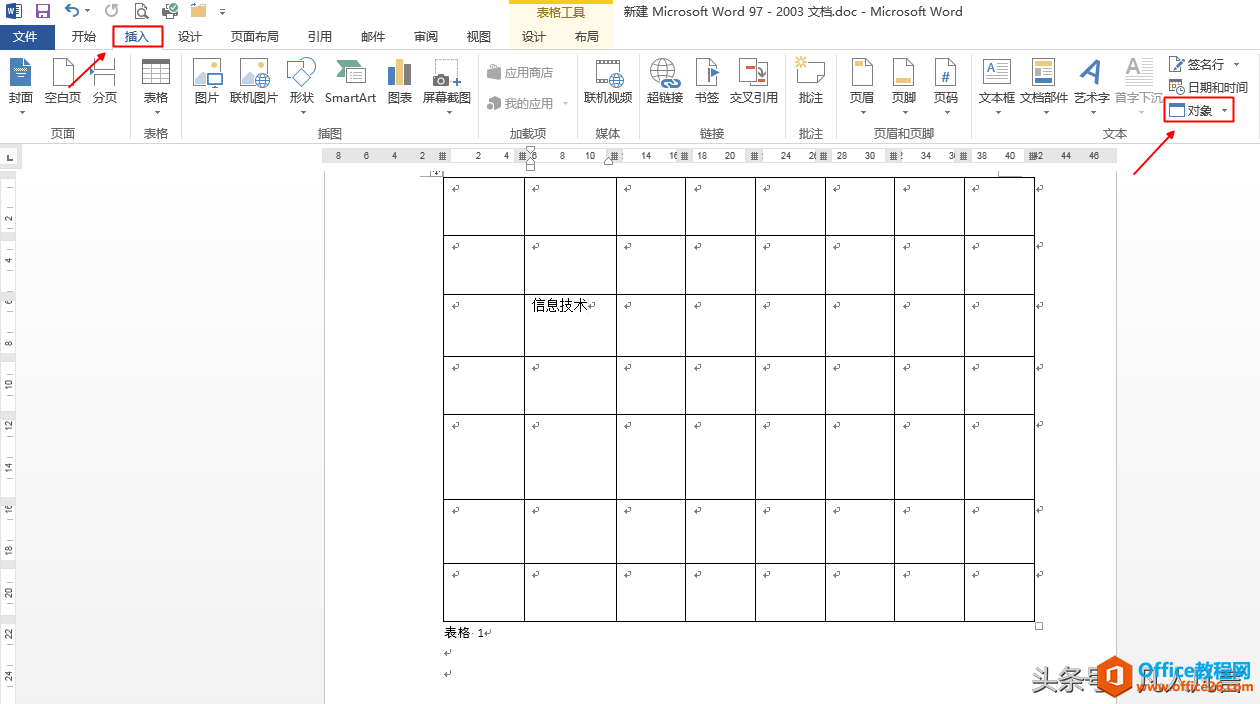Image resolution: width=1260 pixels, height=704 pixels.
Task: Insert a cross-reference (交叉引用)
Action: click(x=753, y=82)
